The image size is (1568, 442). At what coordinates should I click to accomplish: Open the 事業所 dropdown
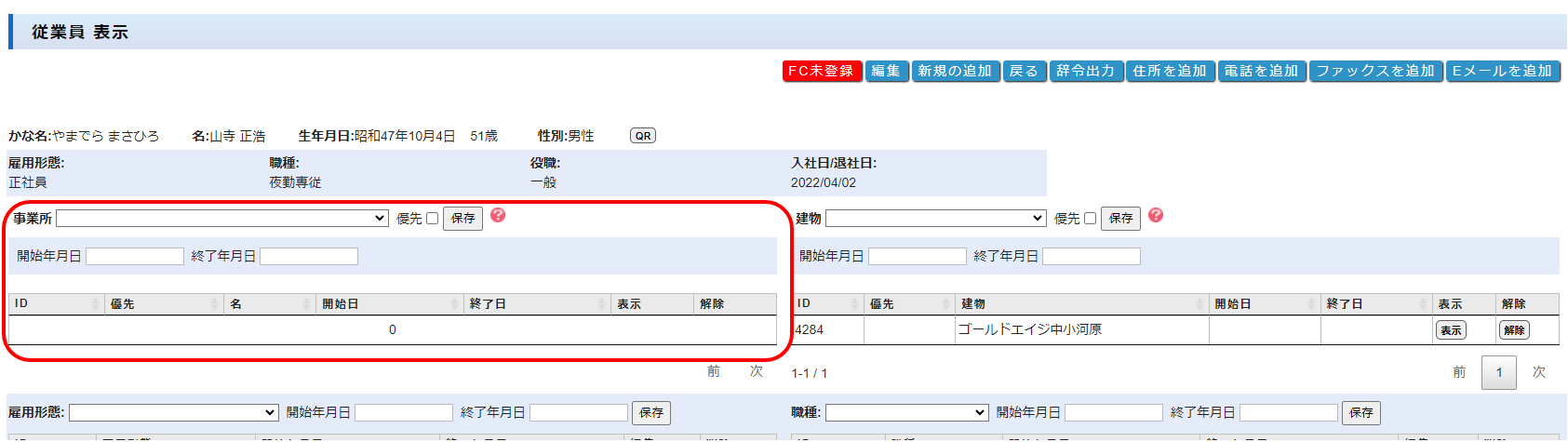pyautogui.click(x=222, y=219)
